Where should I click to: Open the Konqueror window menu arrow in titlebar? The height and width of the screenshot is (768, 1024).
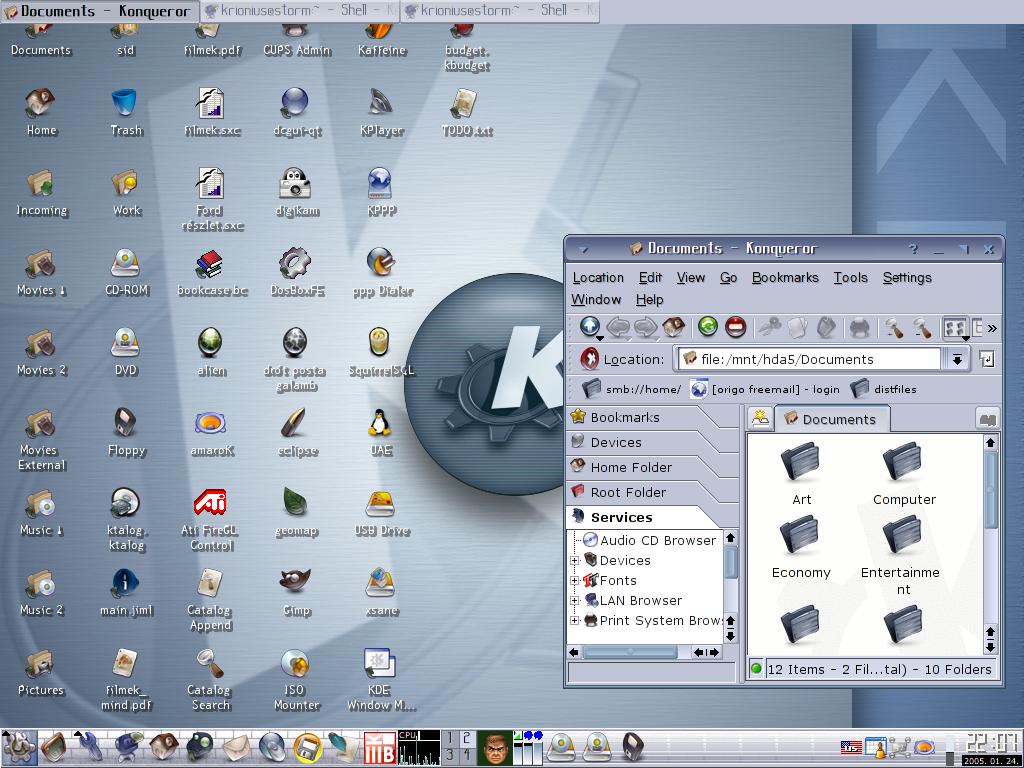584,249
